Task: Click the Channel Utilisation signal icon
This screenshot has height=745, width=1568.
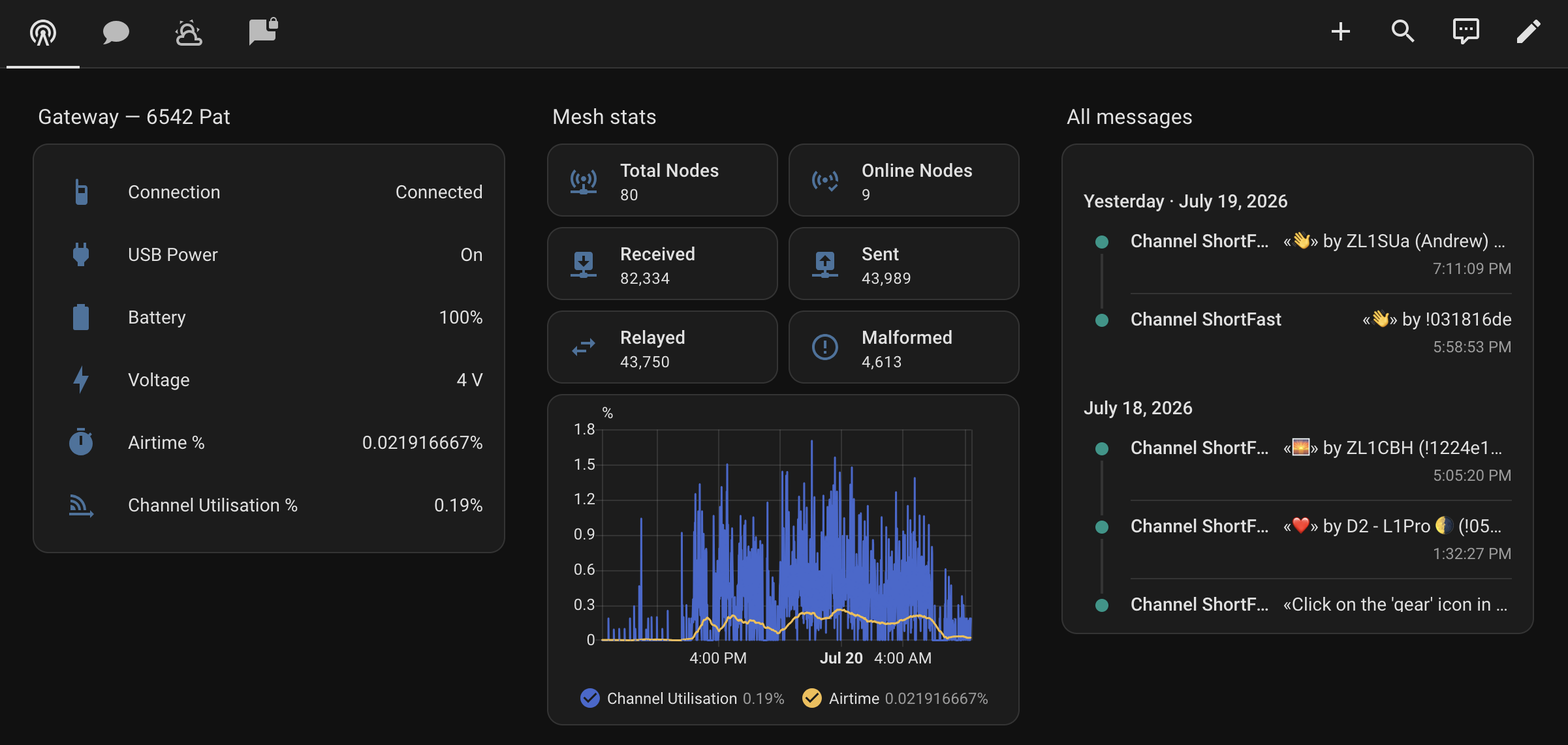Action: pyautogui.click(x=81, y=505)
